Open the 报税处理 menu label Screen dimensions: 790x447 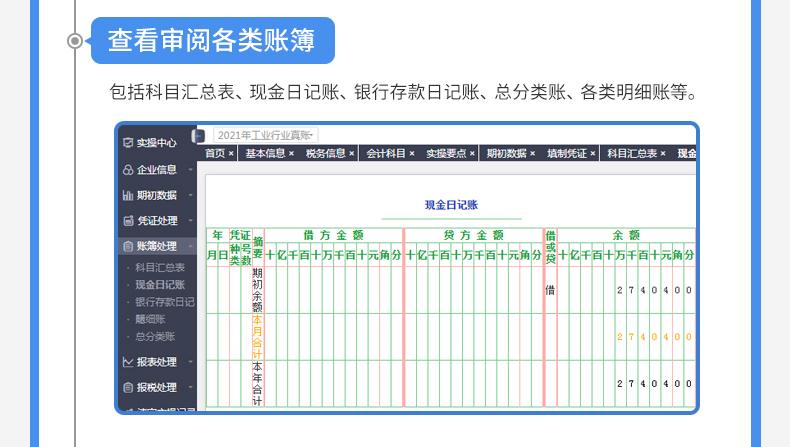pyautogui.click(x=157, y=388)
